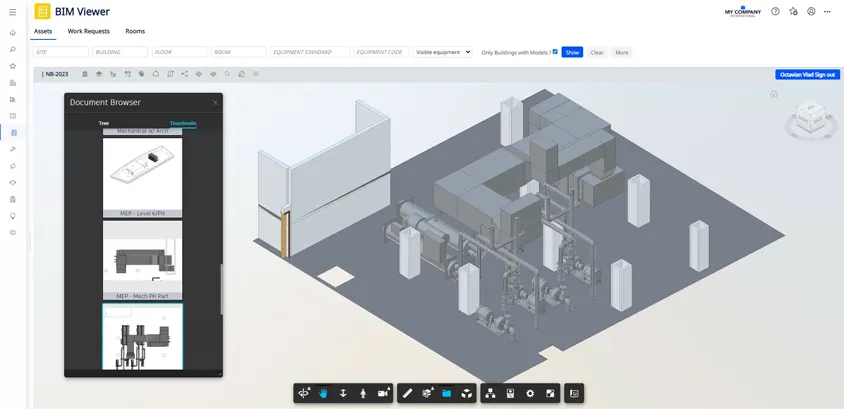
Task: Click the Clear filter button
Action: (x=597, y=52)
